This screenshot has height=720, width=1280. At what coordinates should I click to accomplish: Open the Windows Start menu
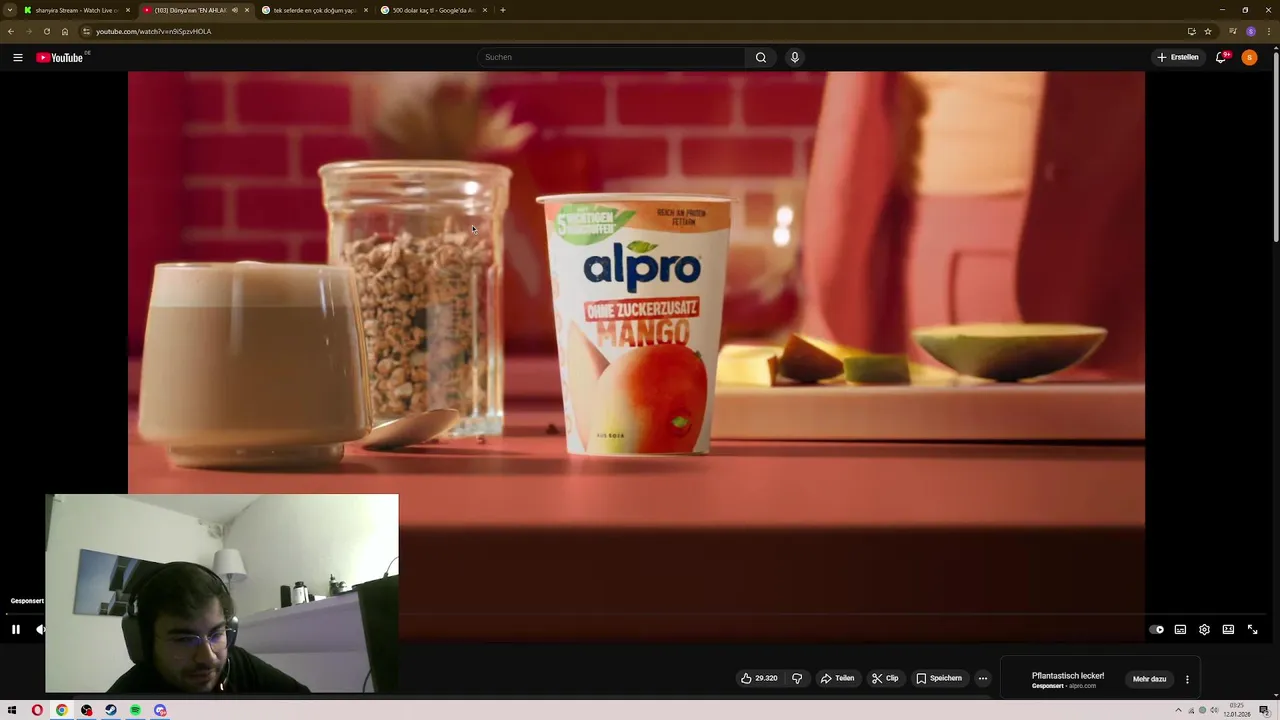point(12,710)
